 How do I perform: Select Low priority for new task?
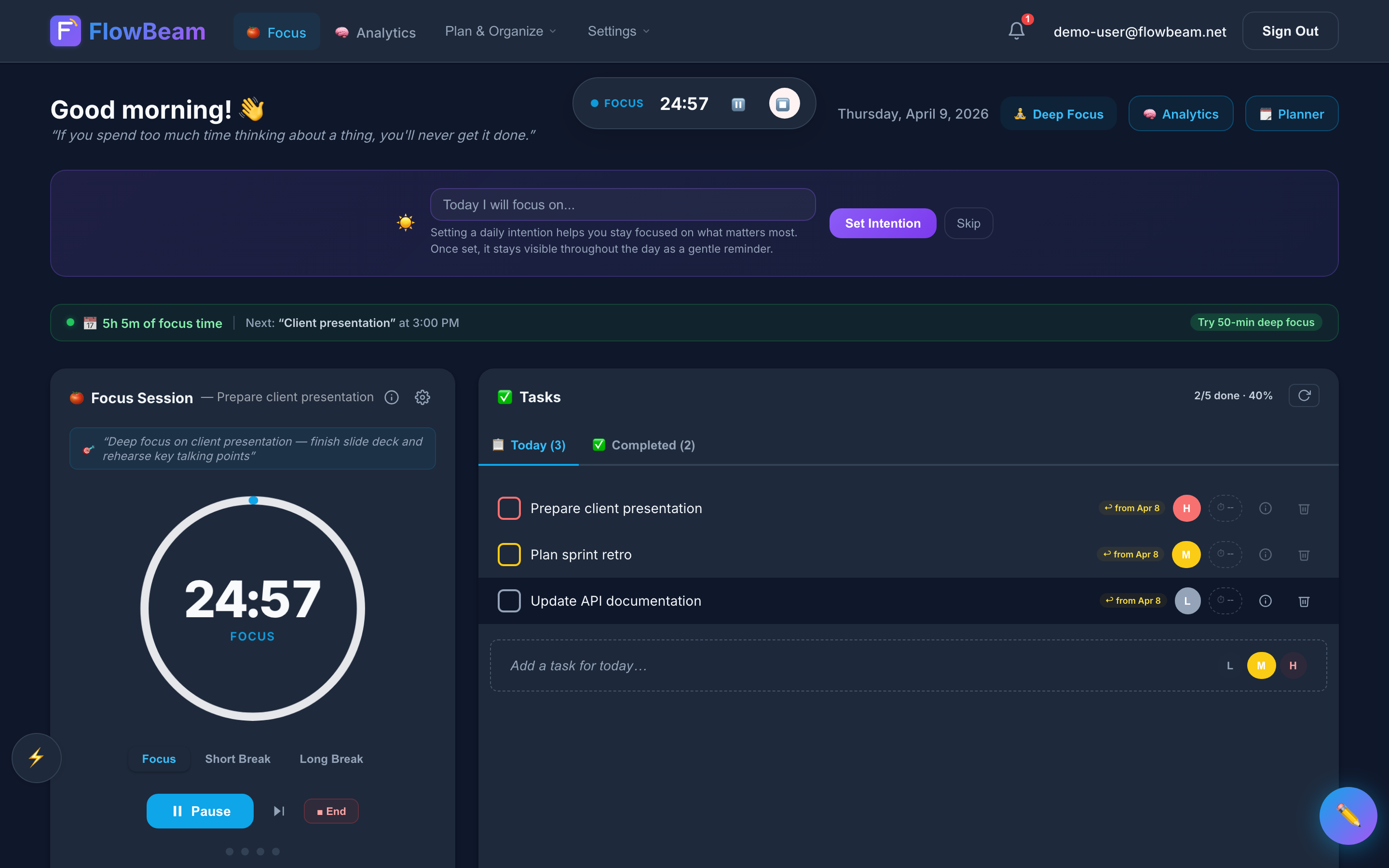pos(1229,666)
